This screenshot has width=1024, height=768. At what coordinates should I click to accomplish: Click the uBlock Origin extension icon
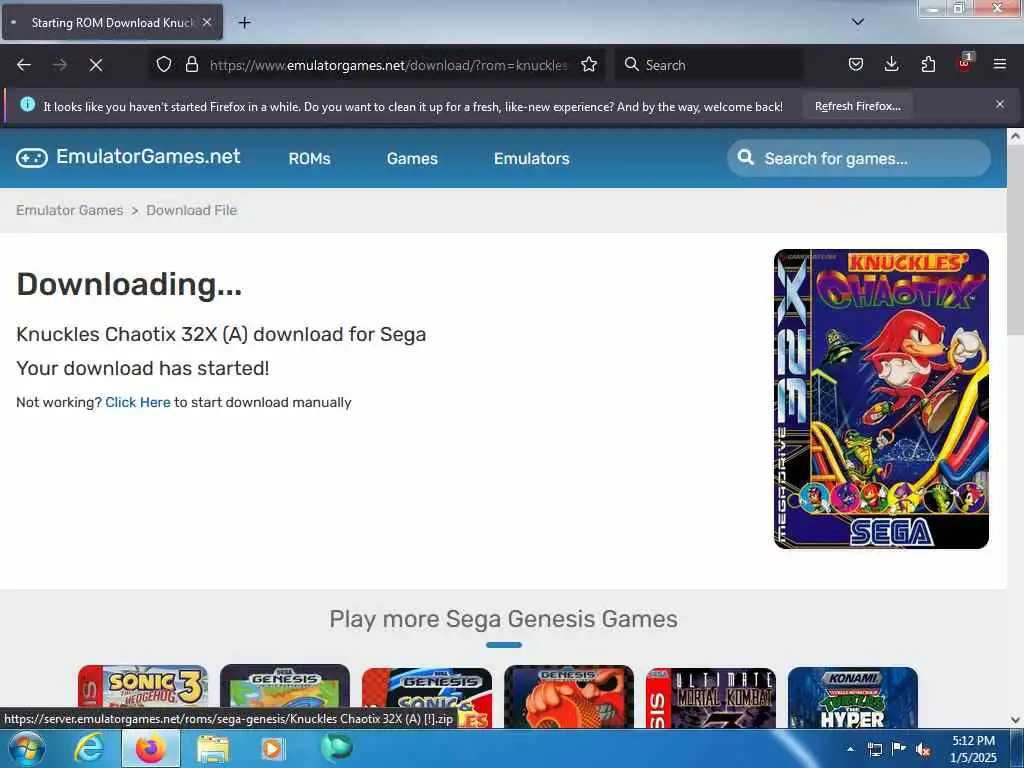pos(964,63)
